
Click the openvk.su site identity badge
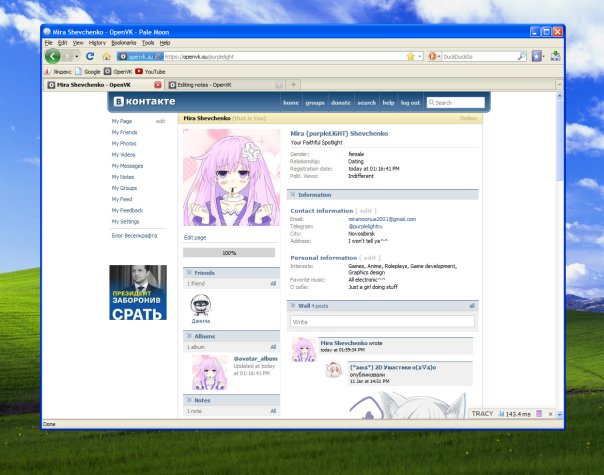coord(140,57)
